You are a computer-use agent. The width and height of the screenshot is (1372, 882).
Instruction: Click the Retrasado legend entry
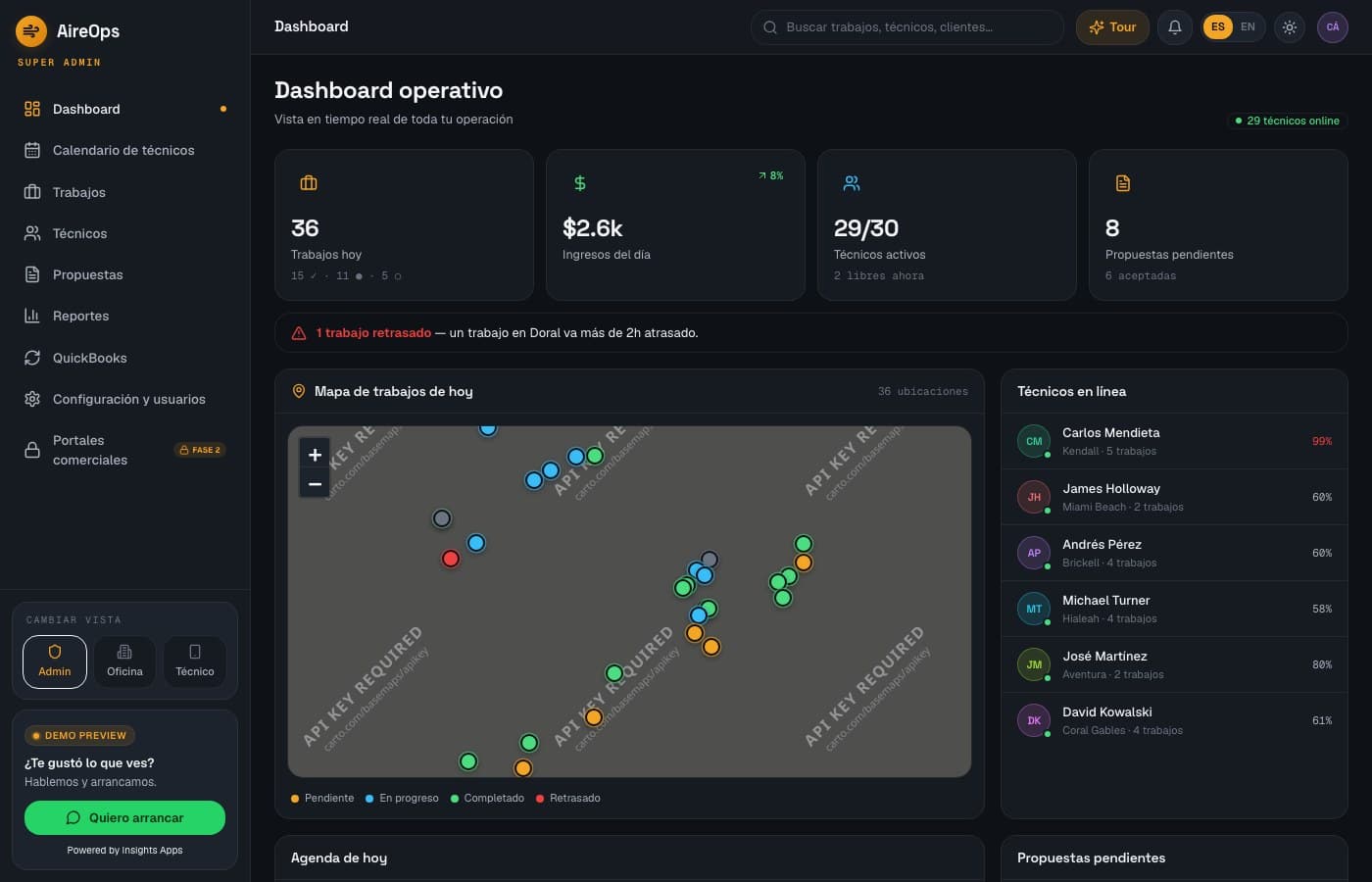pyautogui.click(x=568, y=798)
